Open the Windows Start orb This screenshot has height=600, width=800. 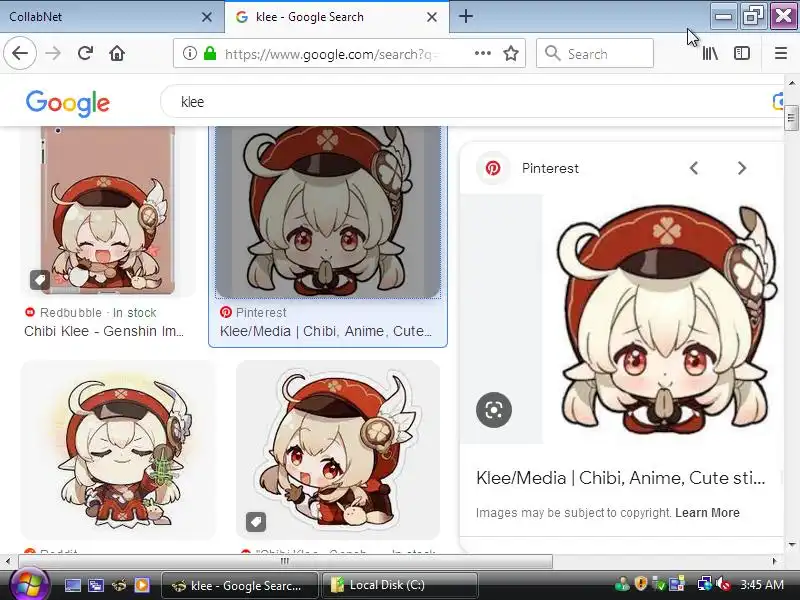29,584
